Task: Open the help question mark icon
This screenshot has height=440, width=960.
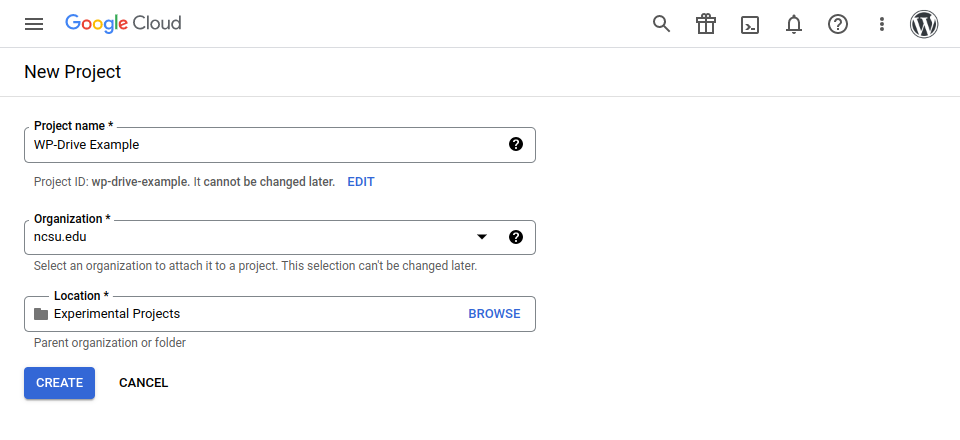Action: pyautogui.click(x=838, y=24)
